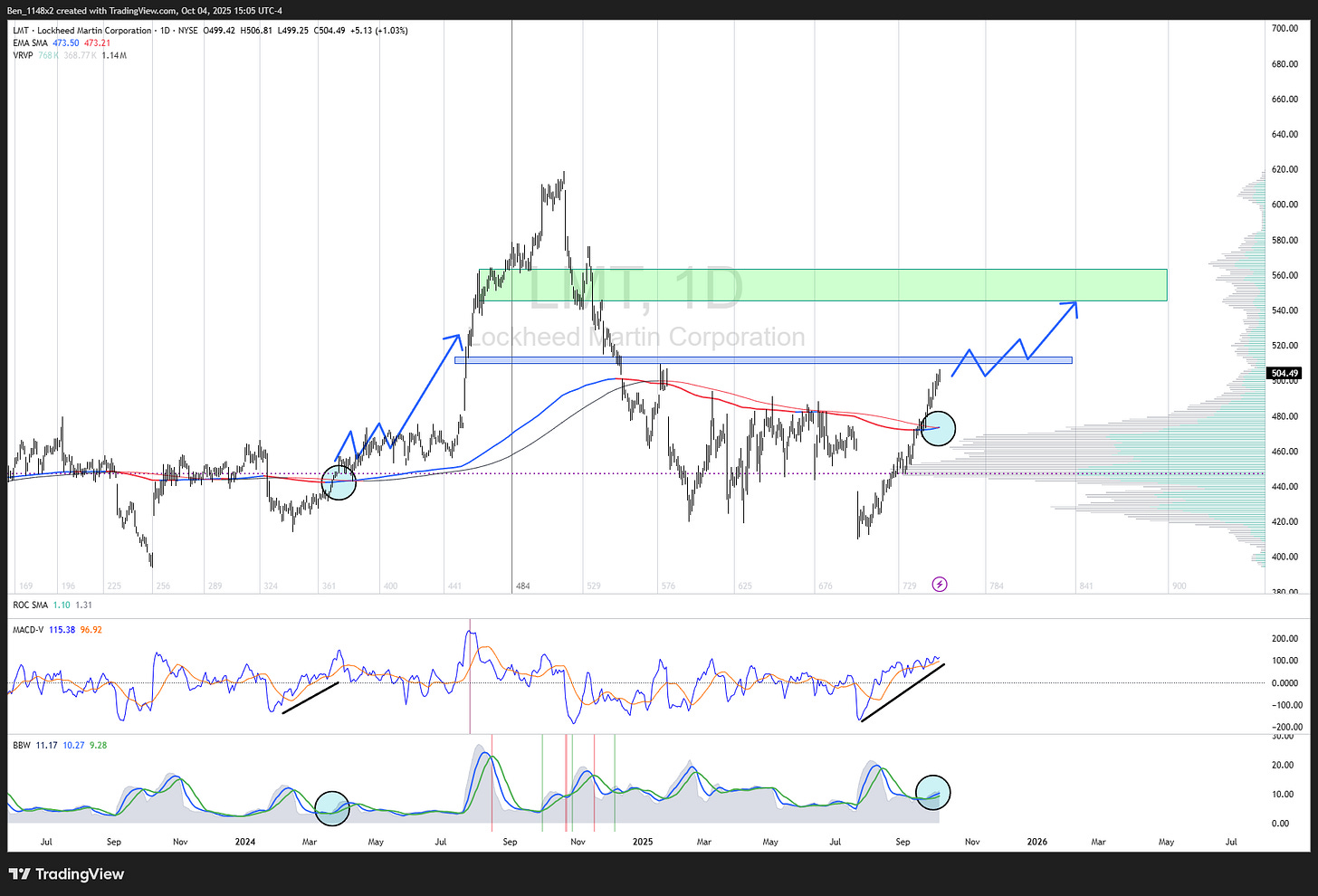Click the MACD-V indicator legend label
Image resolution: width=1318 pixels, height=896 pixels.
click(30, 630)
